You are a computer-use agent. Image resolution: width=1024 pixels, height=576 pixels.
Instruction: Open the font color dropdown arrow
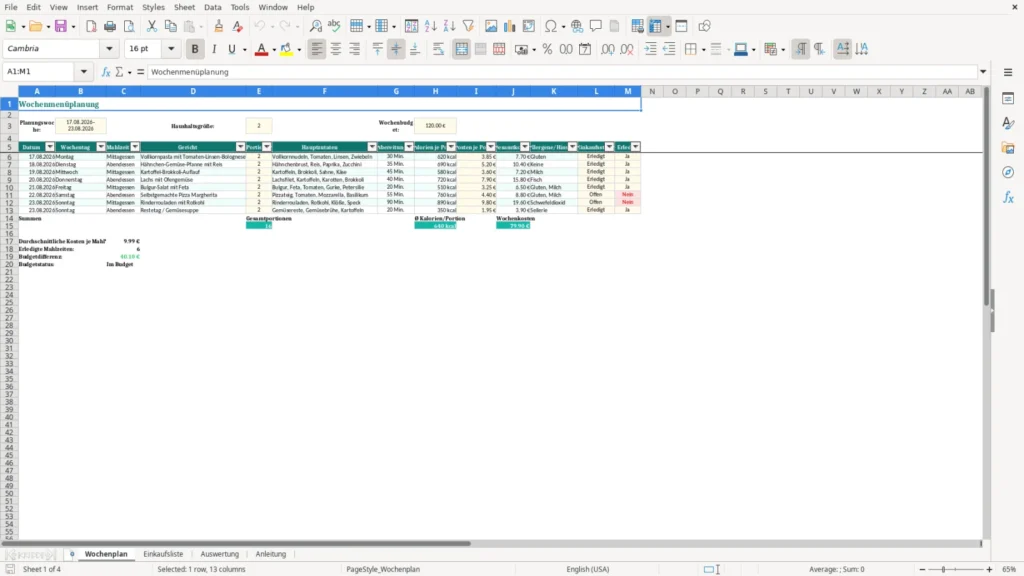(x=274, y=50)
